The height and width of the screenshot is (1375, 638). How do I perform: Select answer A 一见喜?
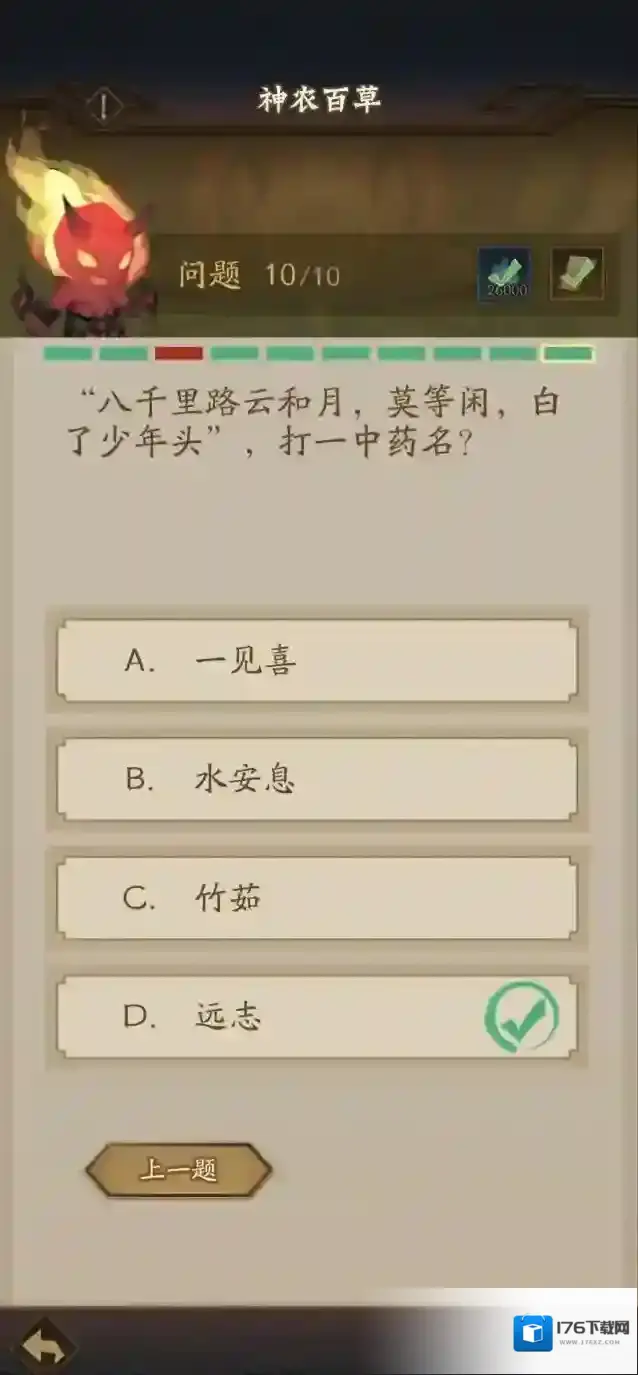[x=317, y=661]
